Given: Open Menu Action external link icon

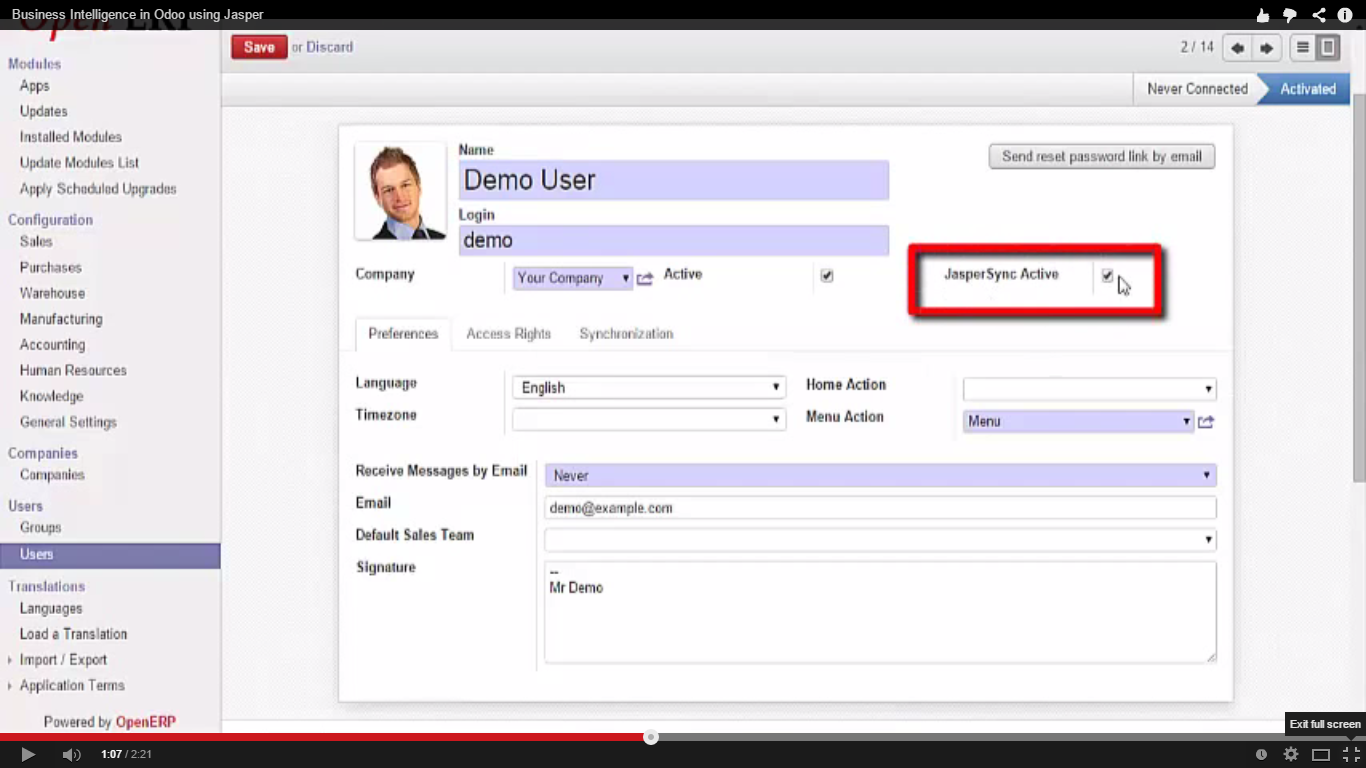Looking at the screenshot, I should (x=1206, y=422).
